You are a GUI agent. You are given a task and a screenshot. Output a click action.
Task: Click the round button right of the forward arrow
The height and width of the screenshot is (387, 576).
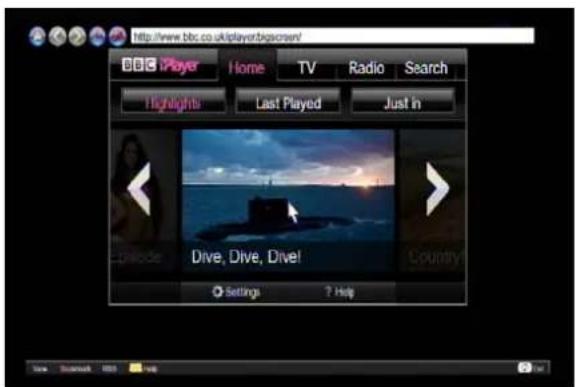point(97,37)
